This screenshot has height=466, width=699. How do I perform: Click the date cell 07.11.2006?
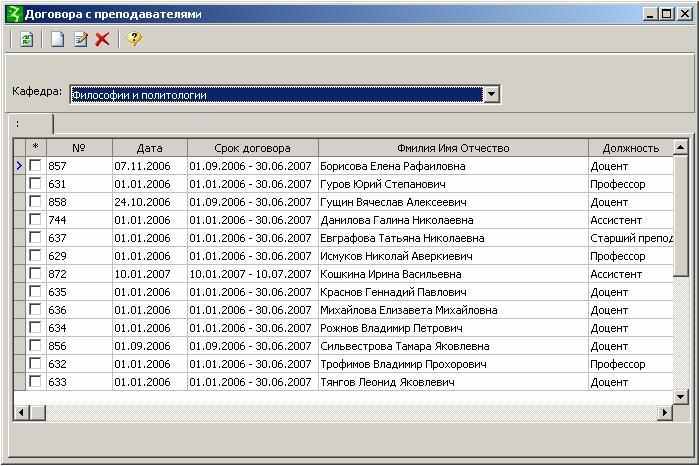pyautogui.click(x=150, y=166)
